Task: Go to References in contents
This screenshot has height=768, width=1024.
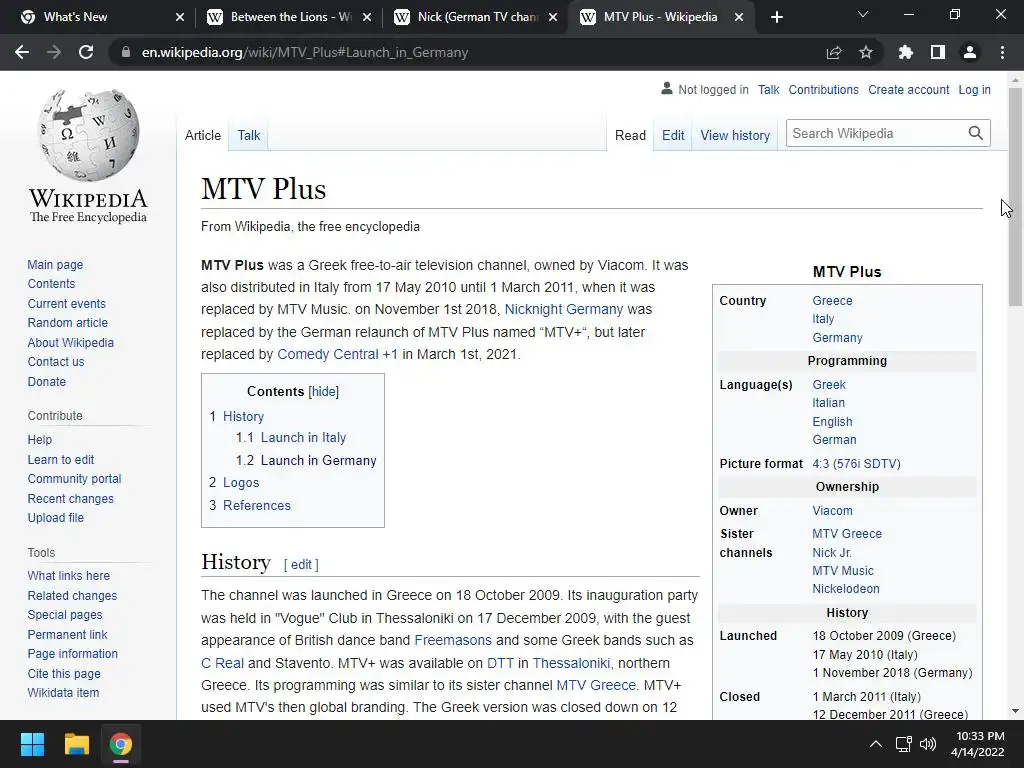Action: pyautogui.click(x=257, y=505)
